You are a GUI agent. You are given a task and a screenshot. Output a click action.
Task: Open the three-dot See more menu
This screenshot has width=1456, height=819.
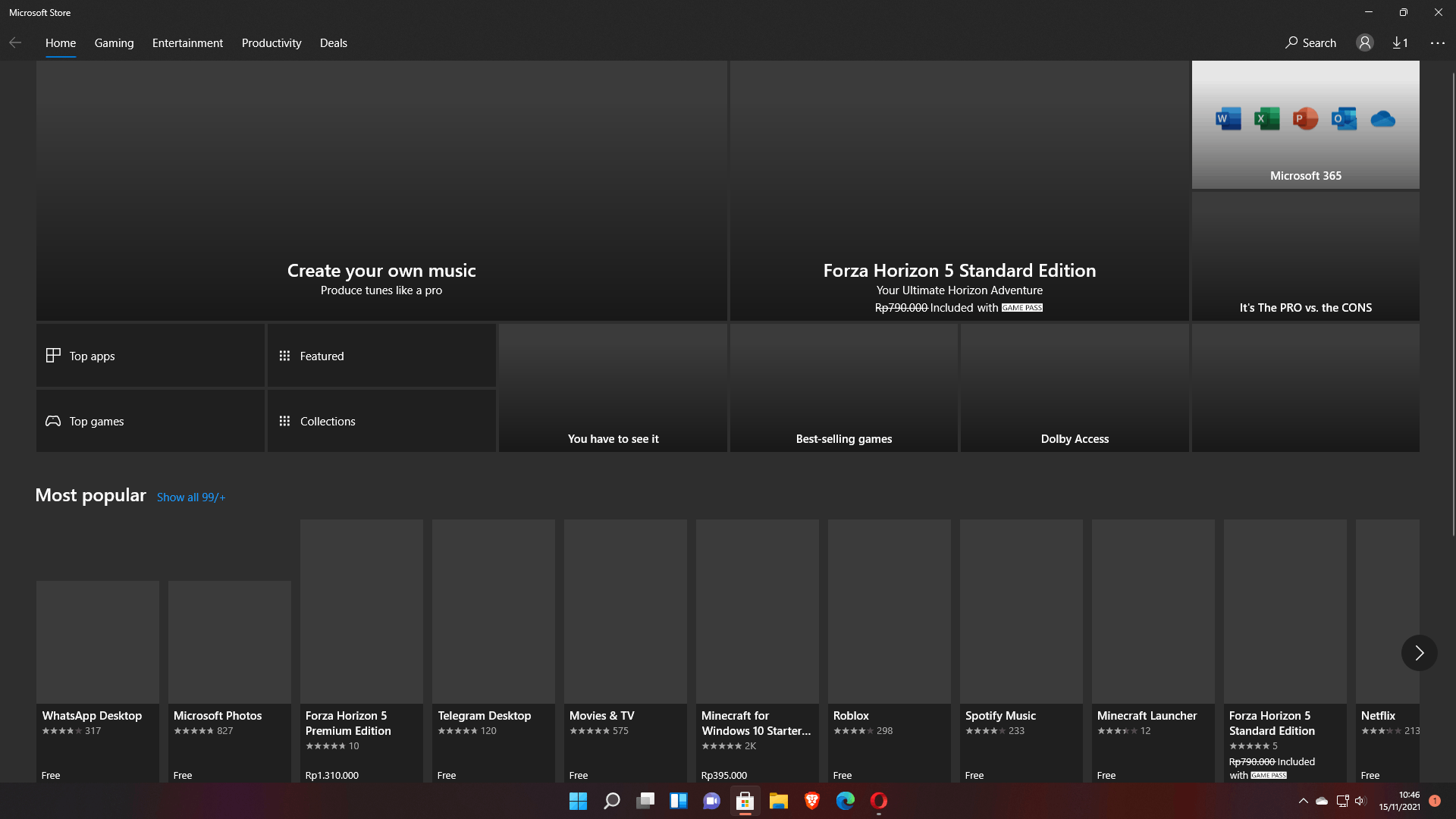coord(1437,43)
